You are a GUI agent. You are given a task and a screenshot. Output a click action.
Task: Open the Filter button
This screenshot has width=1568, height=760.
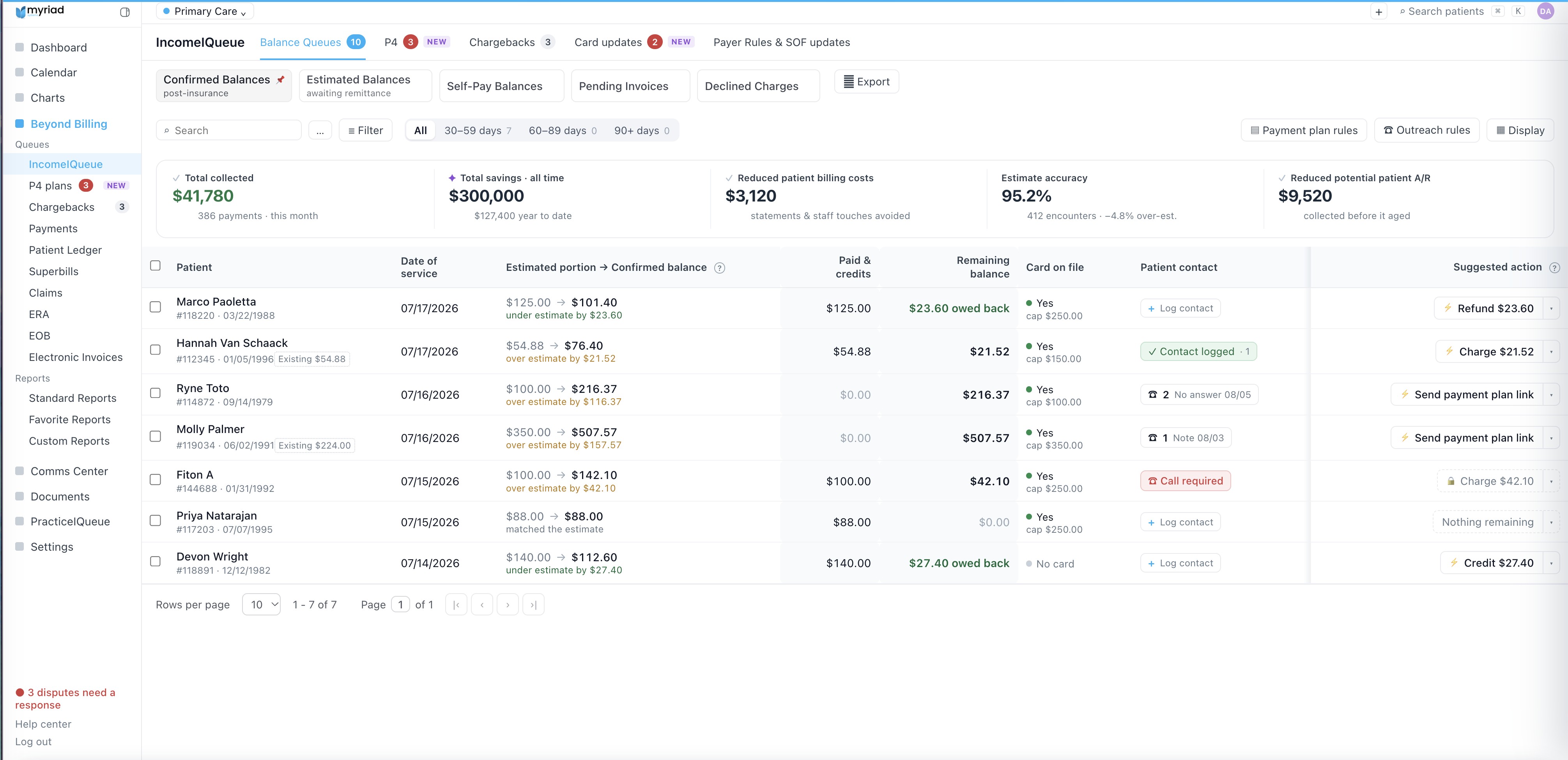click(x=366, y=130)
